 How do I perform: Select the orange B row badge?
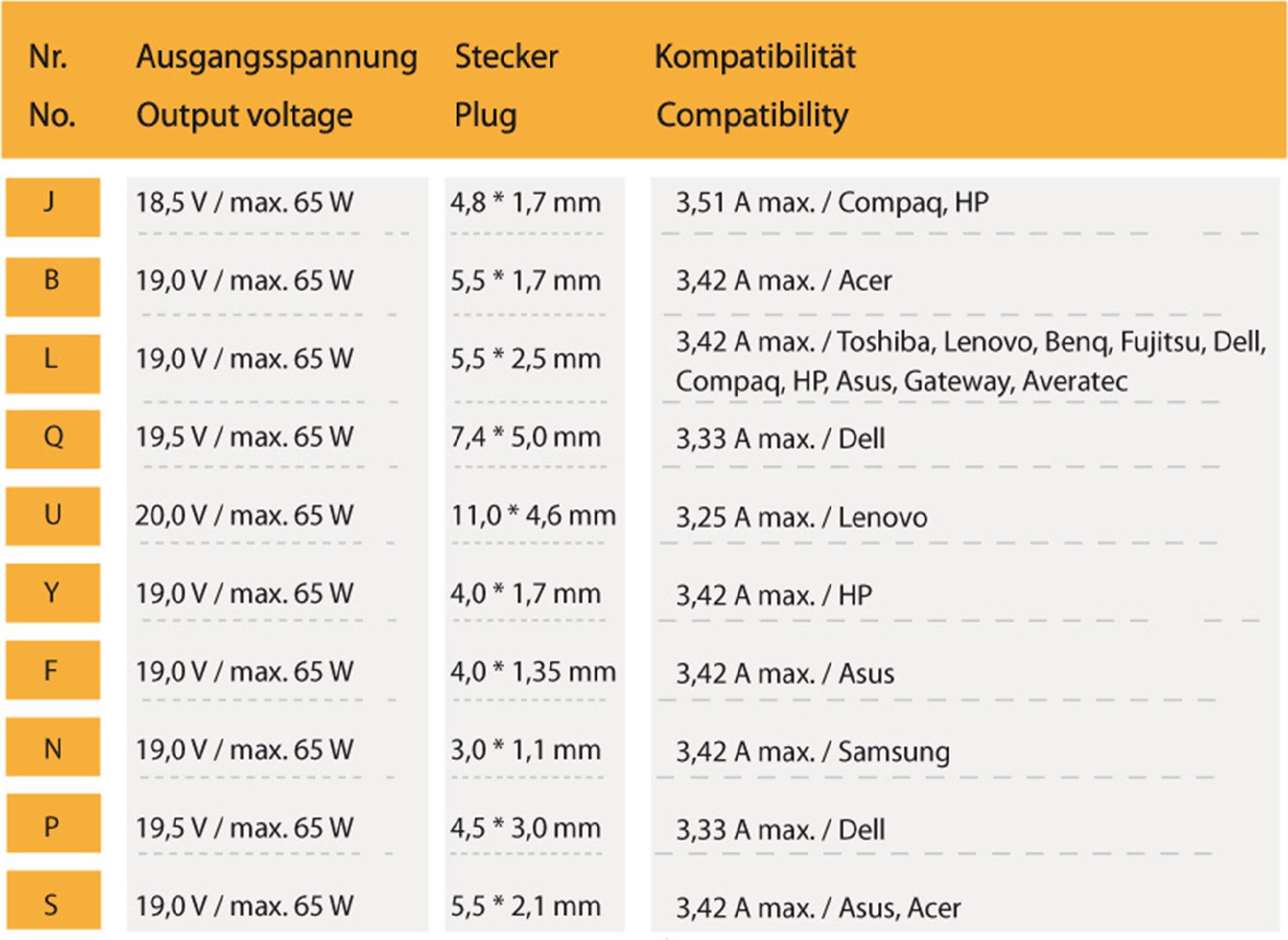52,286
